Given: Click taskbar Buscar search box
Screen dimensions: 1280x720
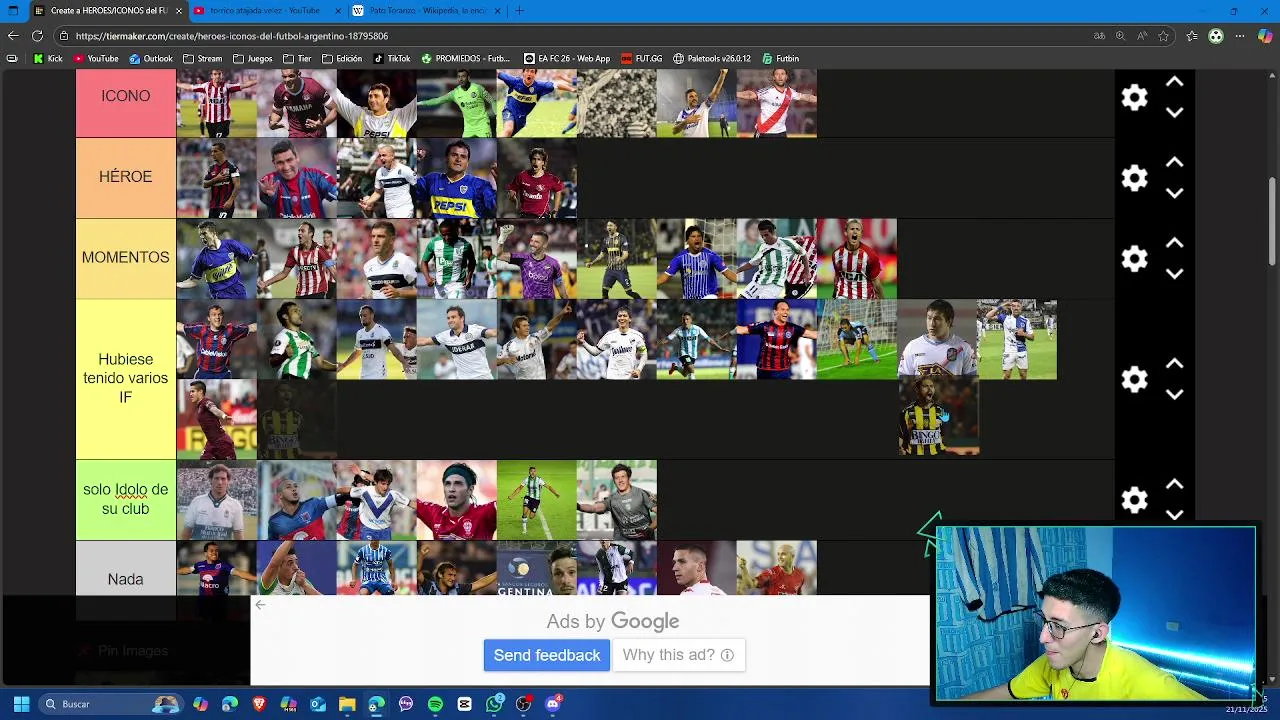Looking at the screenshot, I should (110, 704).
